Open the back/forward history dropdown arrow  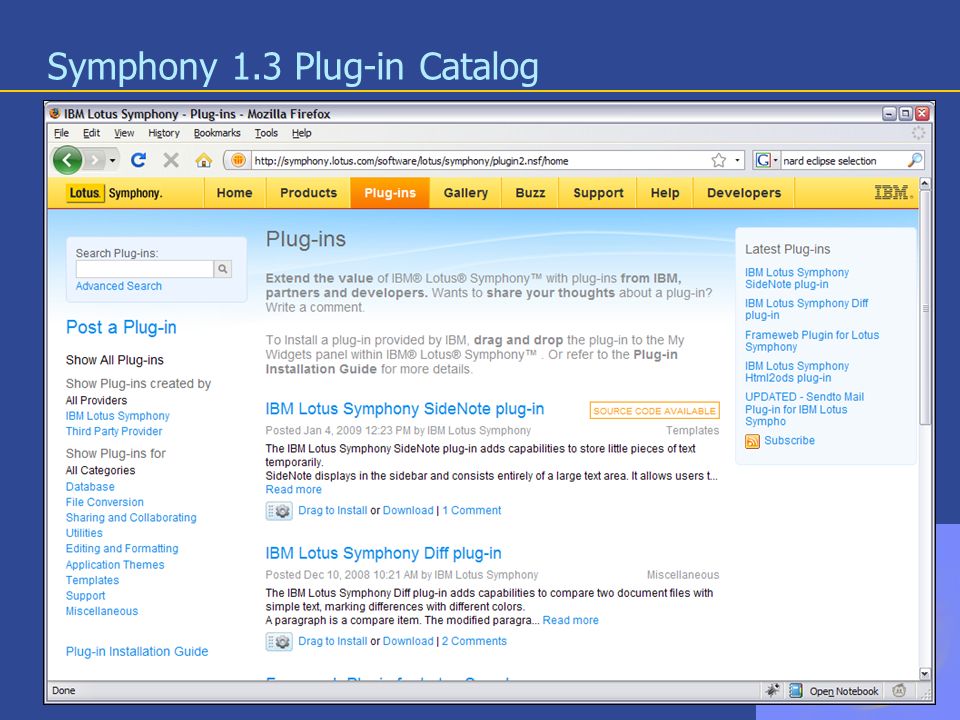(x=113, y=160)
